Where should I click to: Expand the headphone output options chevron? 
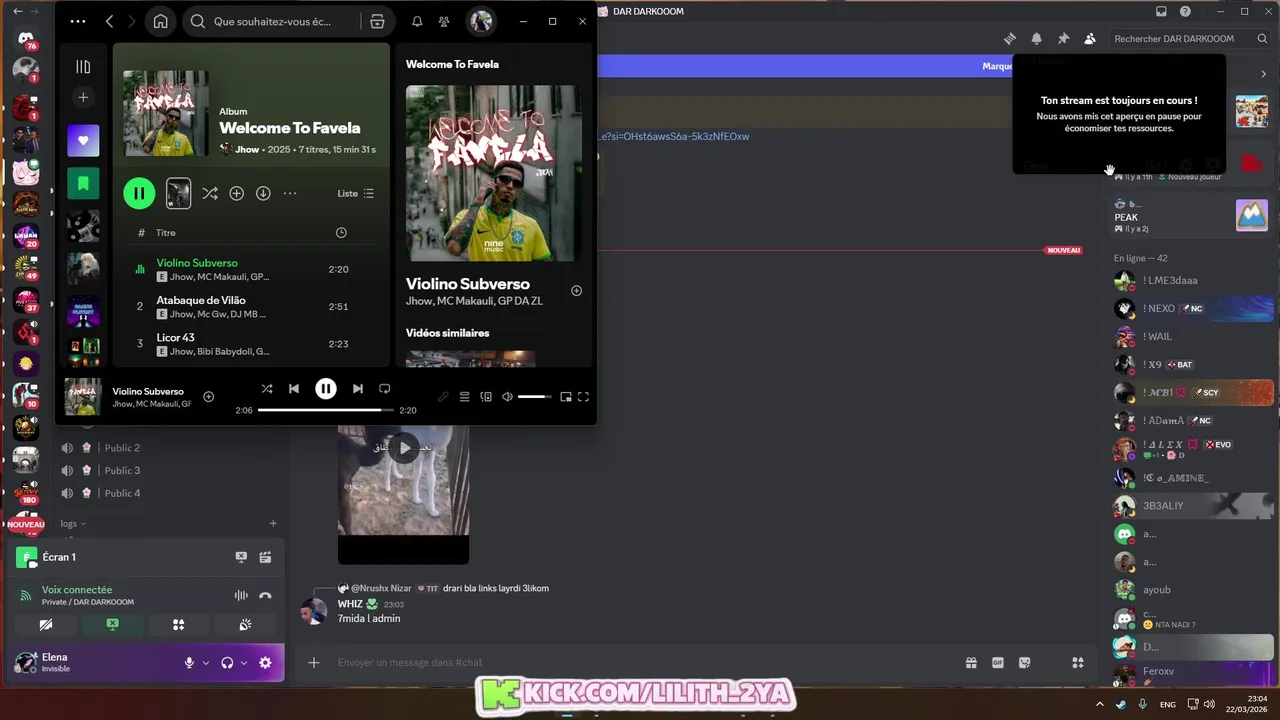pos(244,663)
